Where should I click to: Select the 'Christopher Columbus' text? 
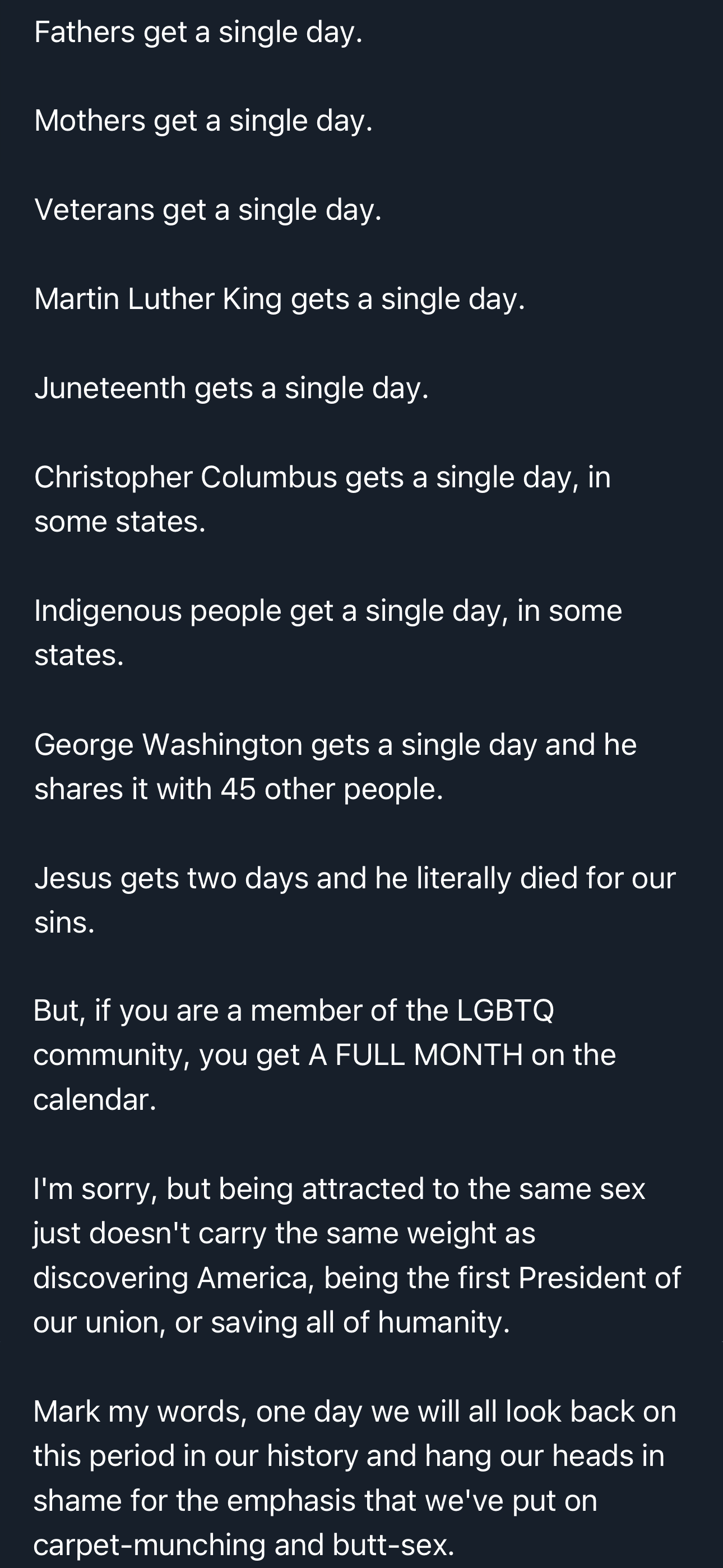[186, 477]
